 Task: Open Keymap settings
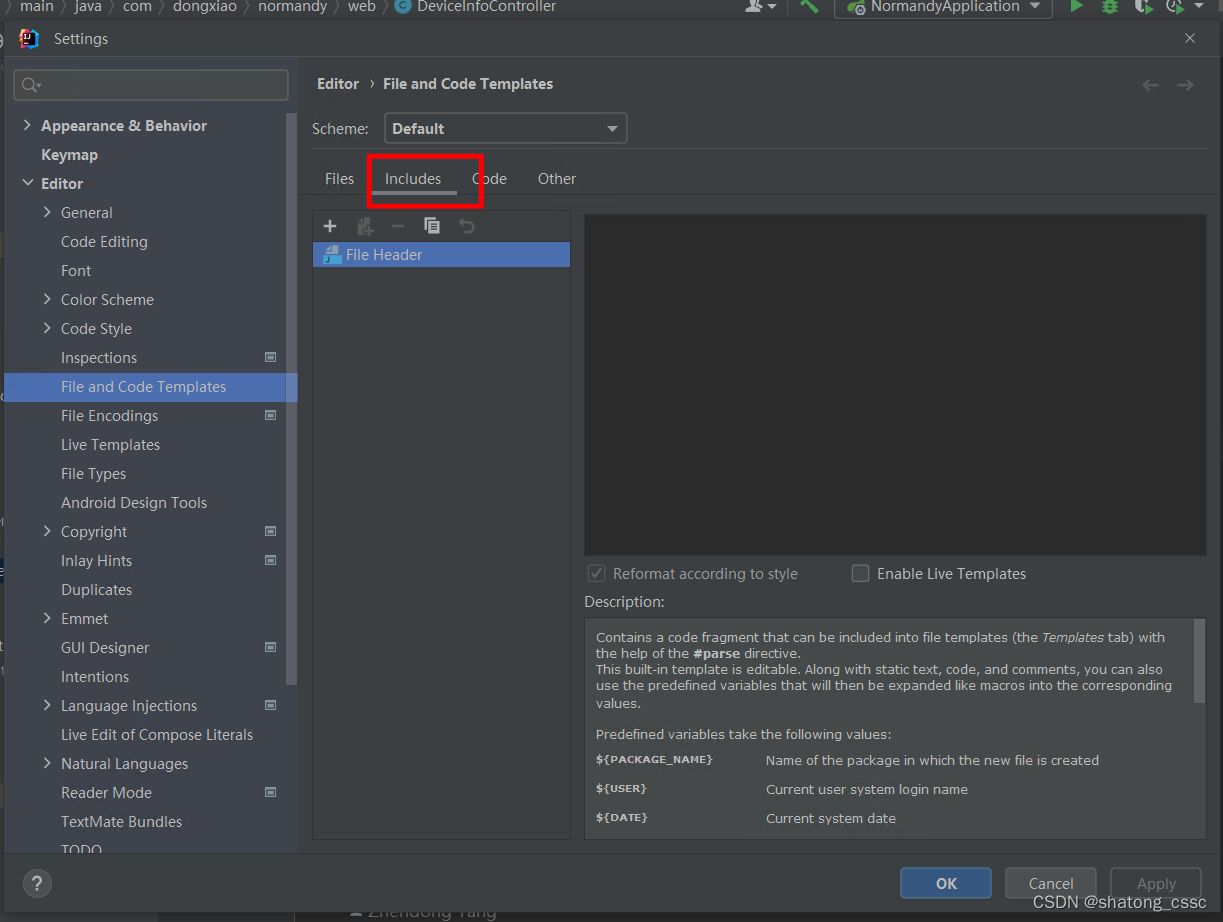pyautogui.click(x=69, y=154)
